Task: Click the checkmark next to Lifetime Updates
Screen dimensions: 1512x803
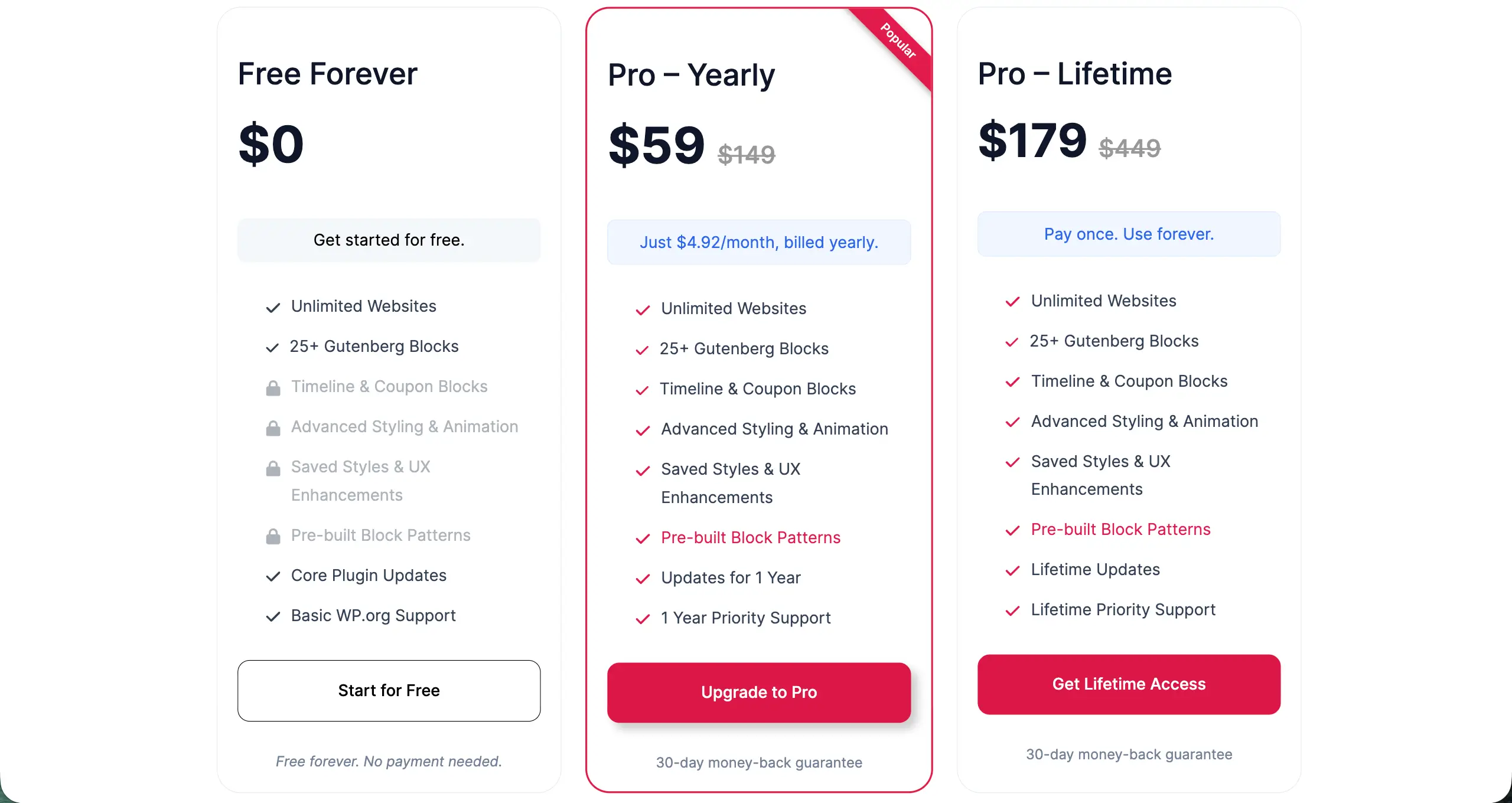Action: pyautogui.click(x=1012, y=571)
